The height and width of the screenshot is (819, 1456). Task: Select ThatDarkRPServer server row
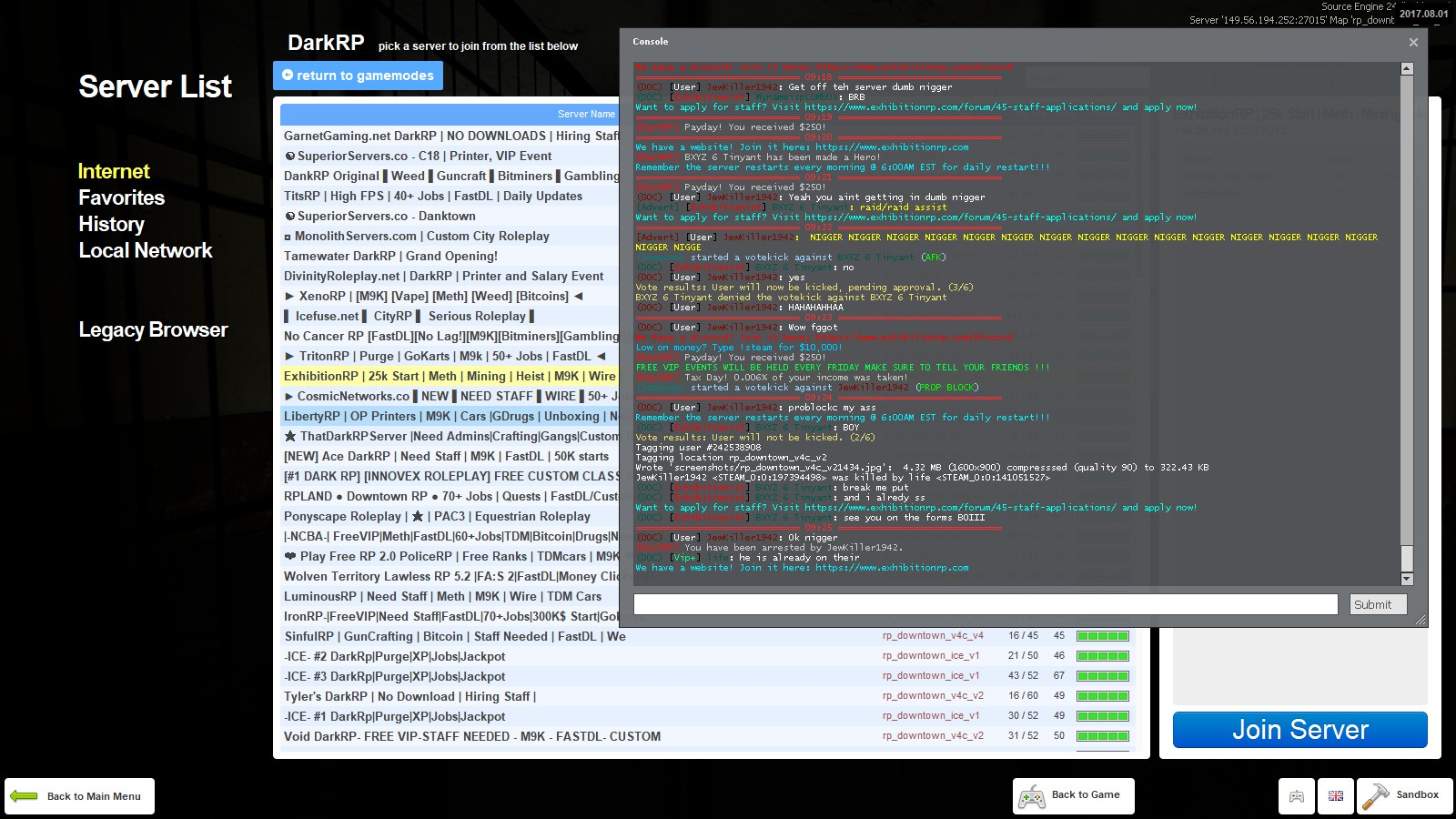coord(450,436)
